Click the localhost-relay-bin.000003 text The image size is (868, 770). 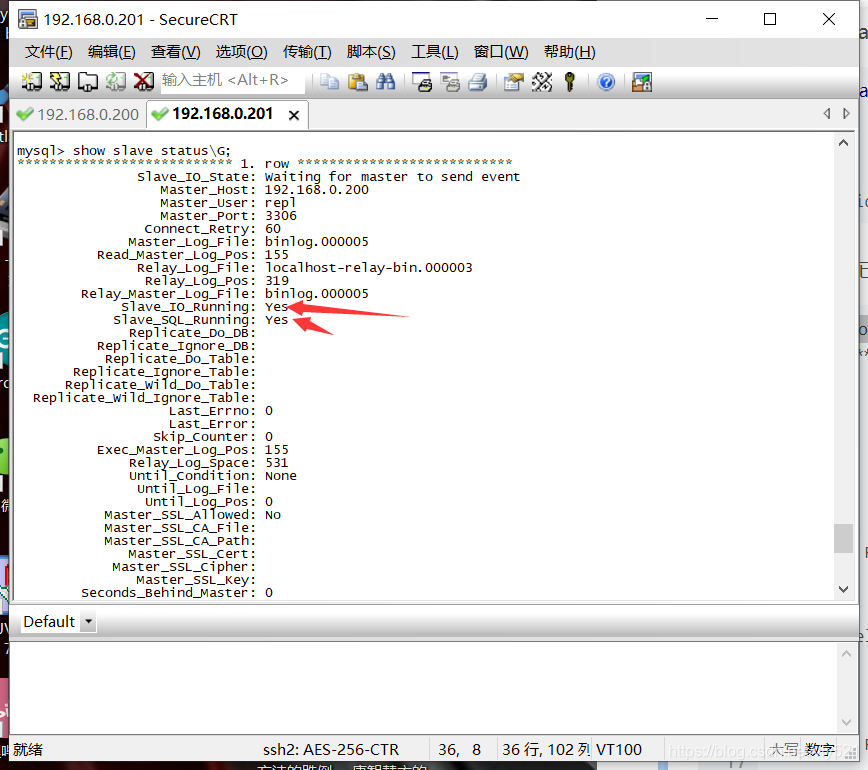[369, 267]
